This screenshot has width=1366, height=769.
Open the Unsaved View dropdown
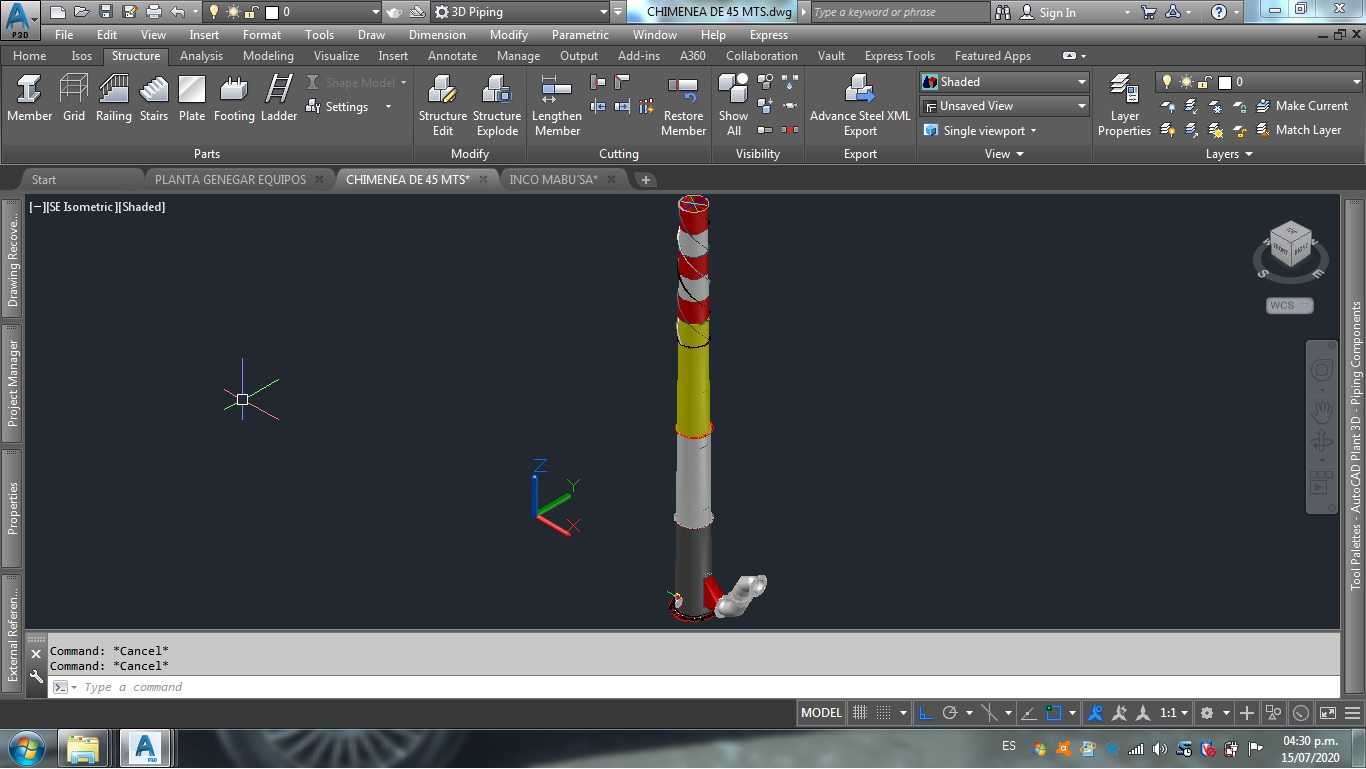1004,106
